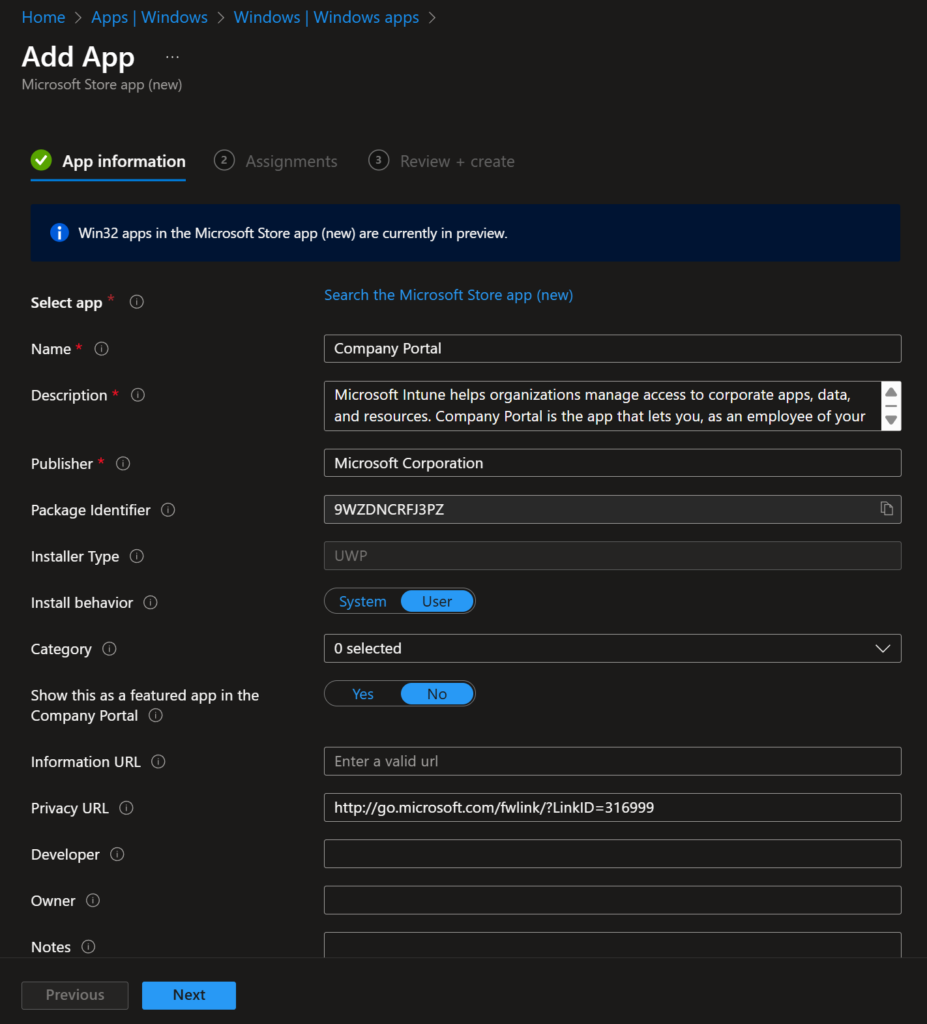This screenshot has width=927, height=1024.
Task: Open Windows | Windows apps breadcrumb
Action: pos(326,18)
